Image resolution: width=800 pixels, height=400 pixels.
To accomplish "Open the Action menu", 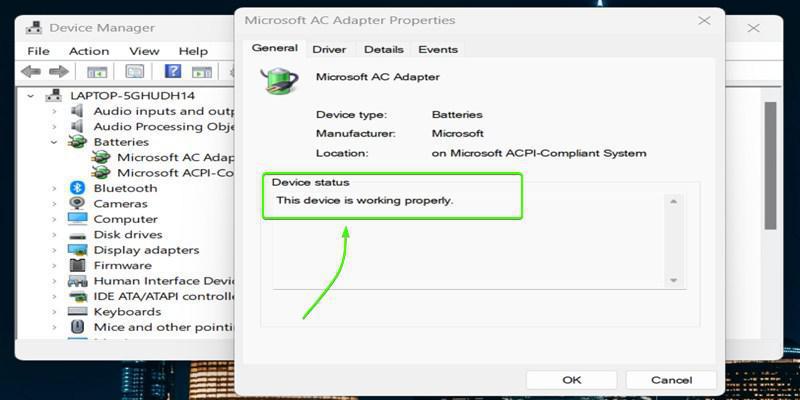I will tap(89, 52).
